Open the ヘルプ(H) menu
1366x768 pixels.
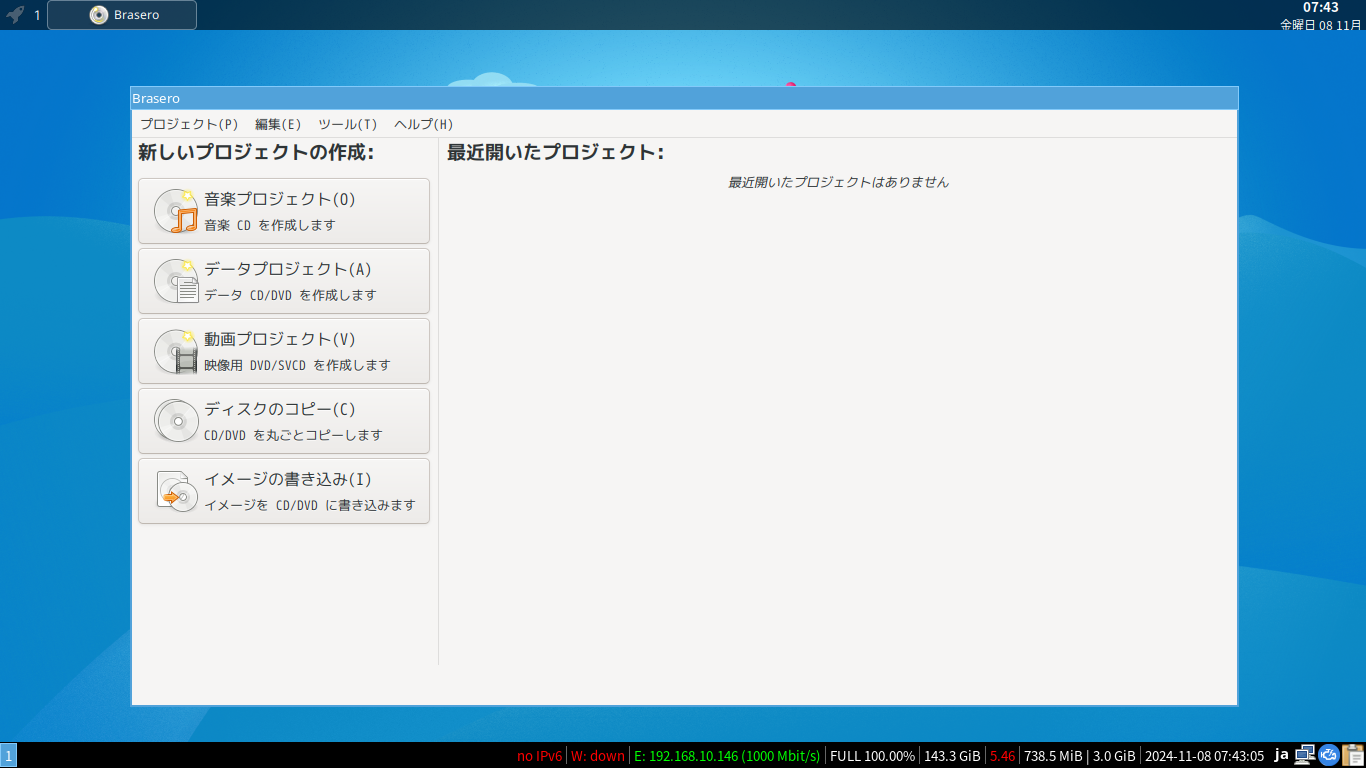(424, 124)
